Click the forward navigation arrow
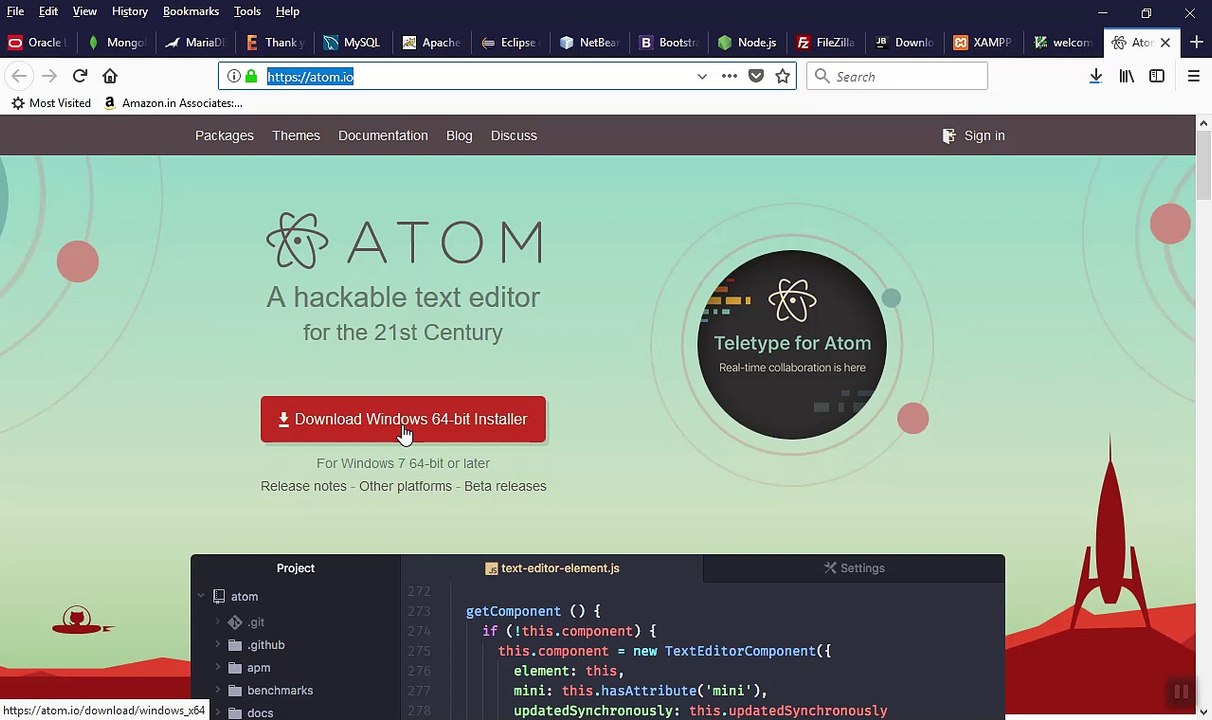This screenshot has height=720, width=1212. click(49, 76)
